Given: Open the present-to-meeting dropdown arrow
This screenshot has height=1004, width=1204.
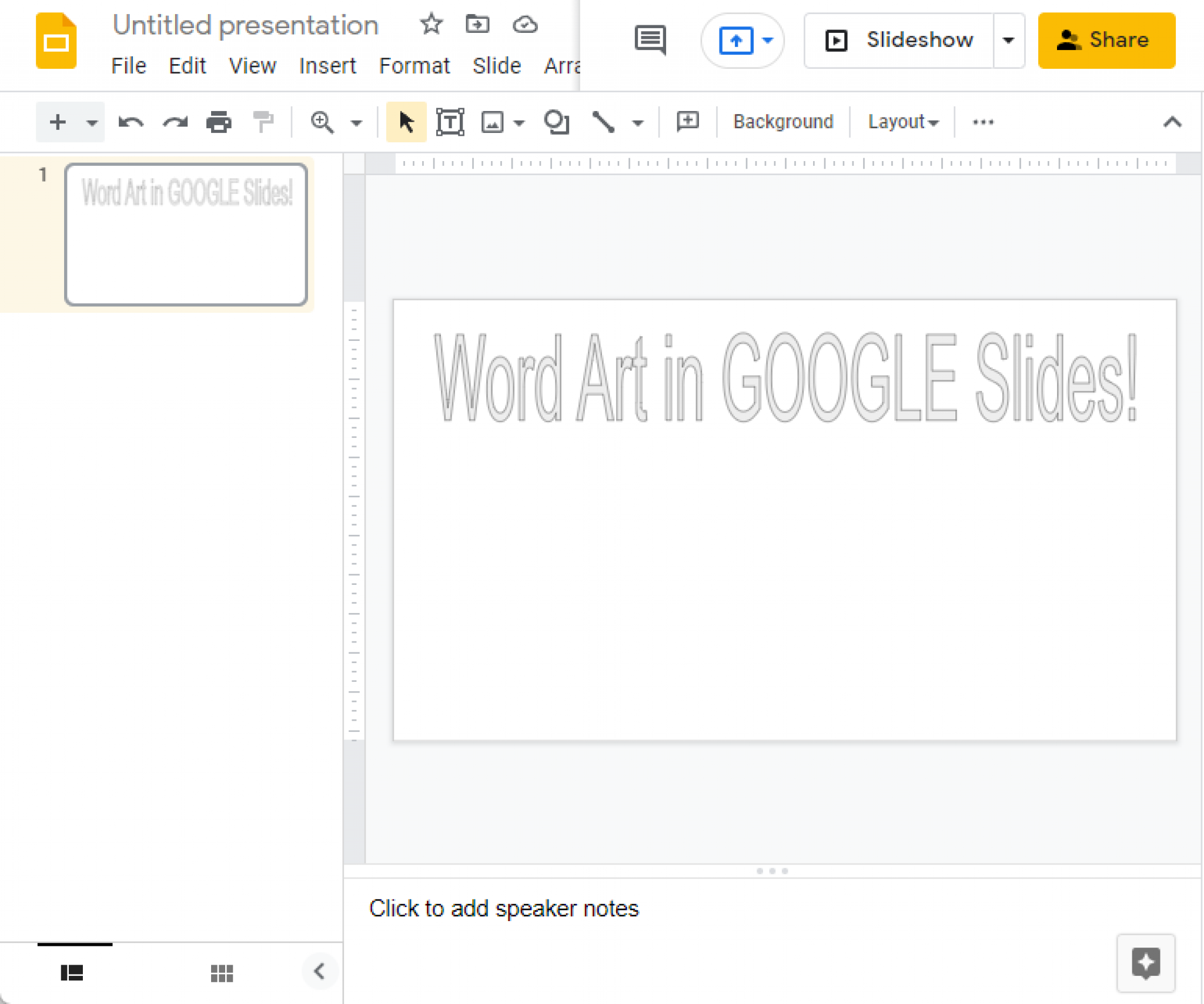Looking at the screenshot, I should [767, 41].
